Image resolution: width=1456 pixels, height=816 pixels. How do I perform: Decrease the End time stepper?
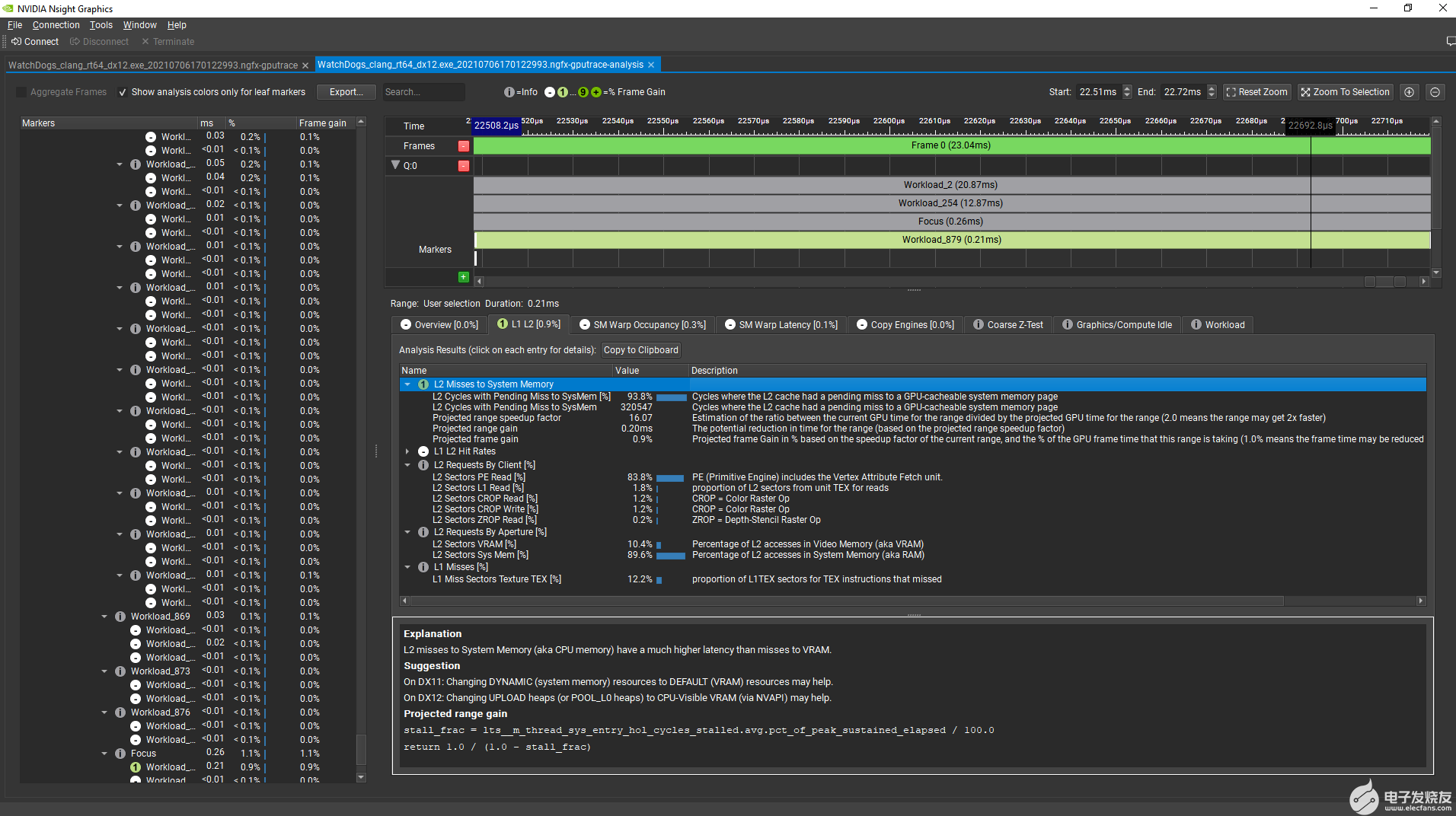[1212, 96]
